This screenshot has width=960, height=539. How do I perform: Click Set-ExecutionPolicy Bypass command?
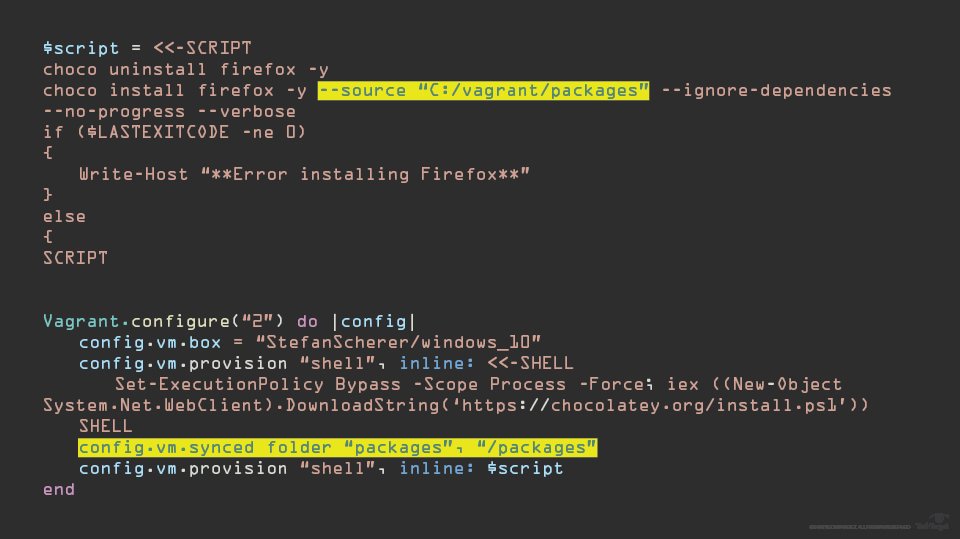(258, 385)
